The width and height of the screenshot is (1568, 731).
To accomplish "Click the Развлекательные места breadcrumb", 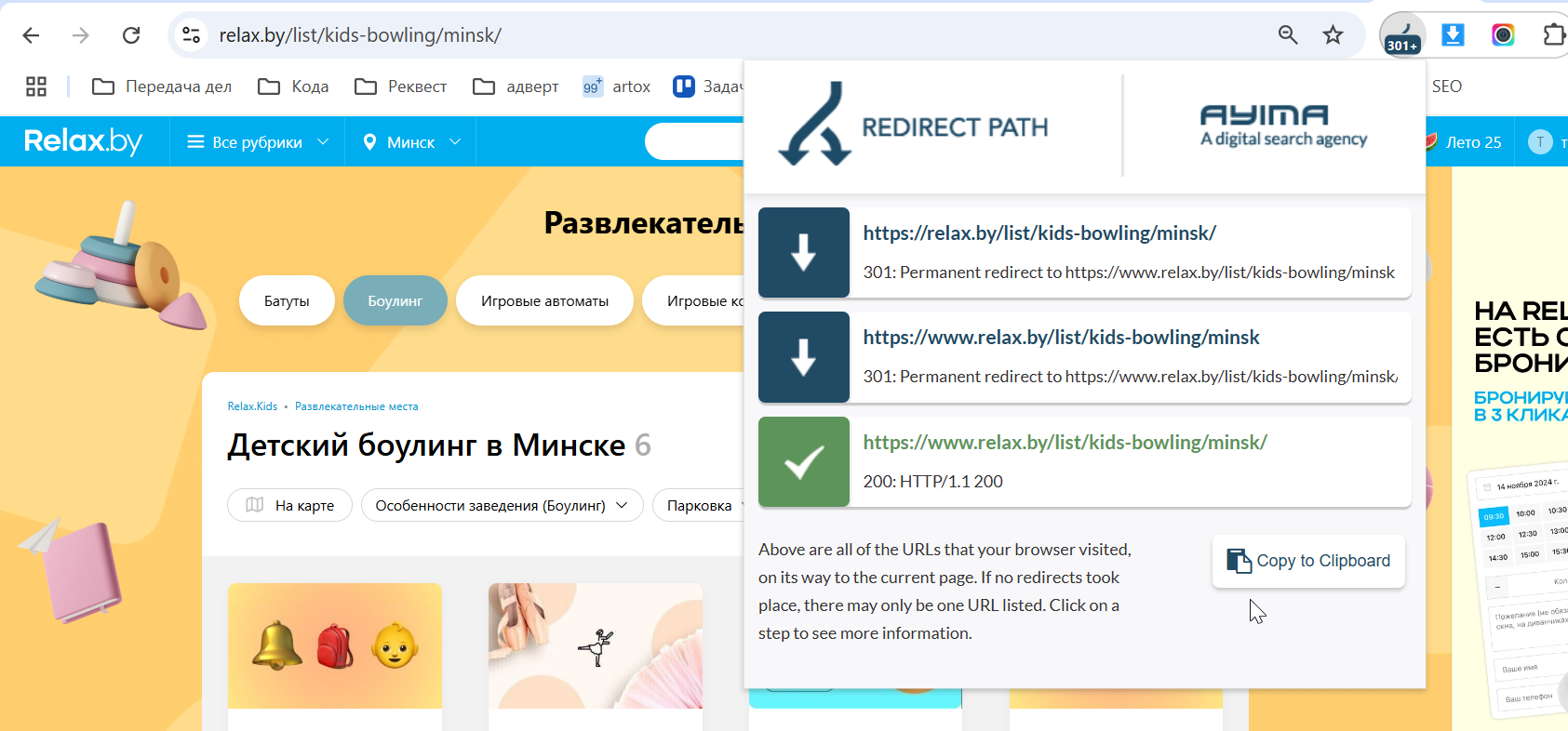I will point(356,406).
